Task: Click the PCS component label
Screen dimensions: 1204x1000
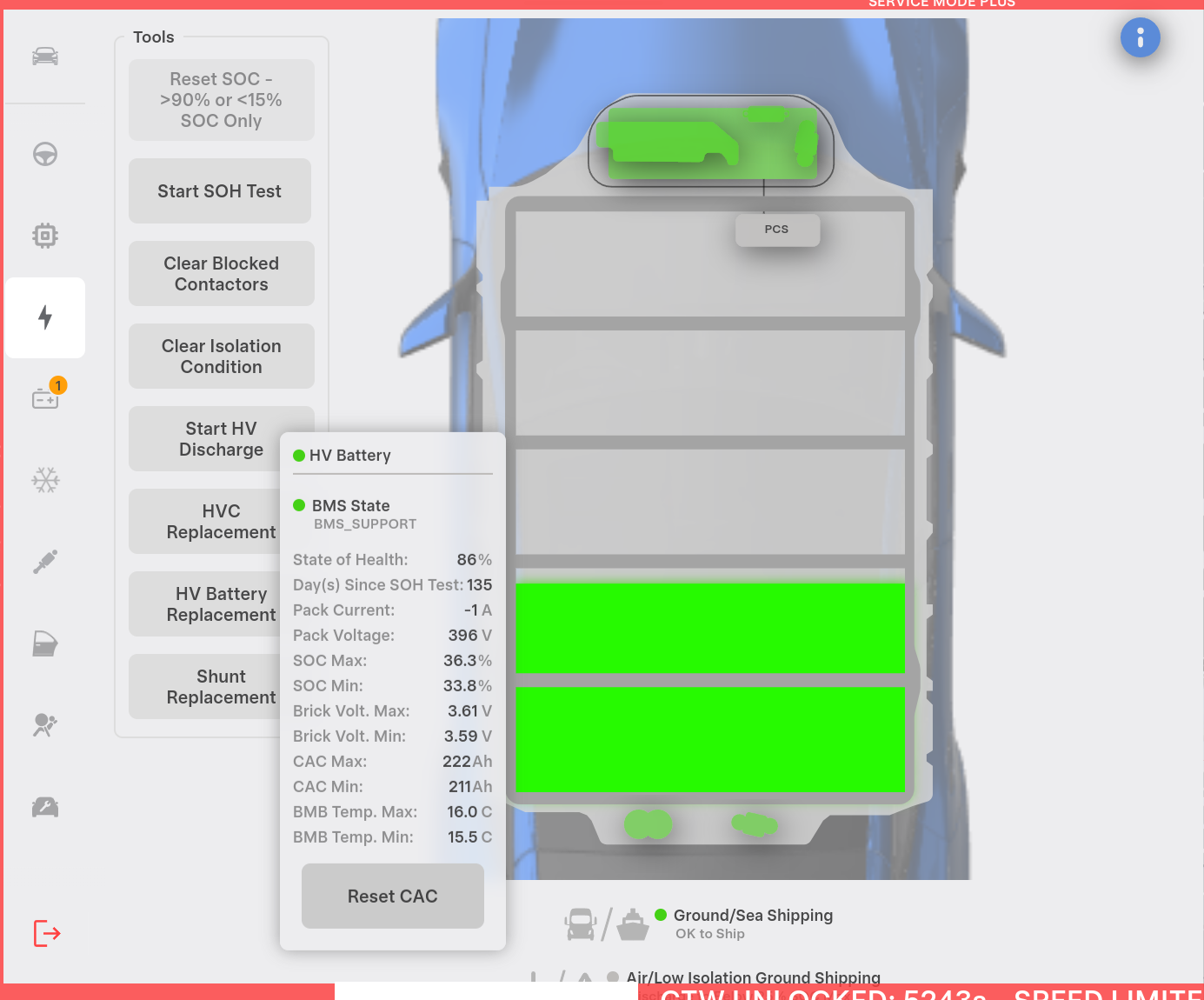Action: 776,230
